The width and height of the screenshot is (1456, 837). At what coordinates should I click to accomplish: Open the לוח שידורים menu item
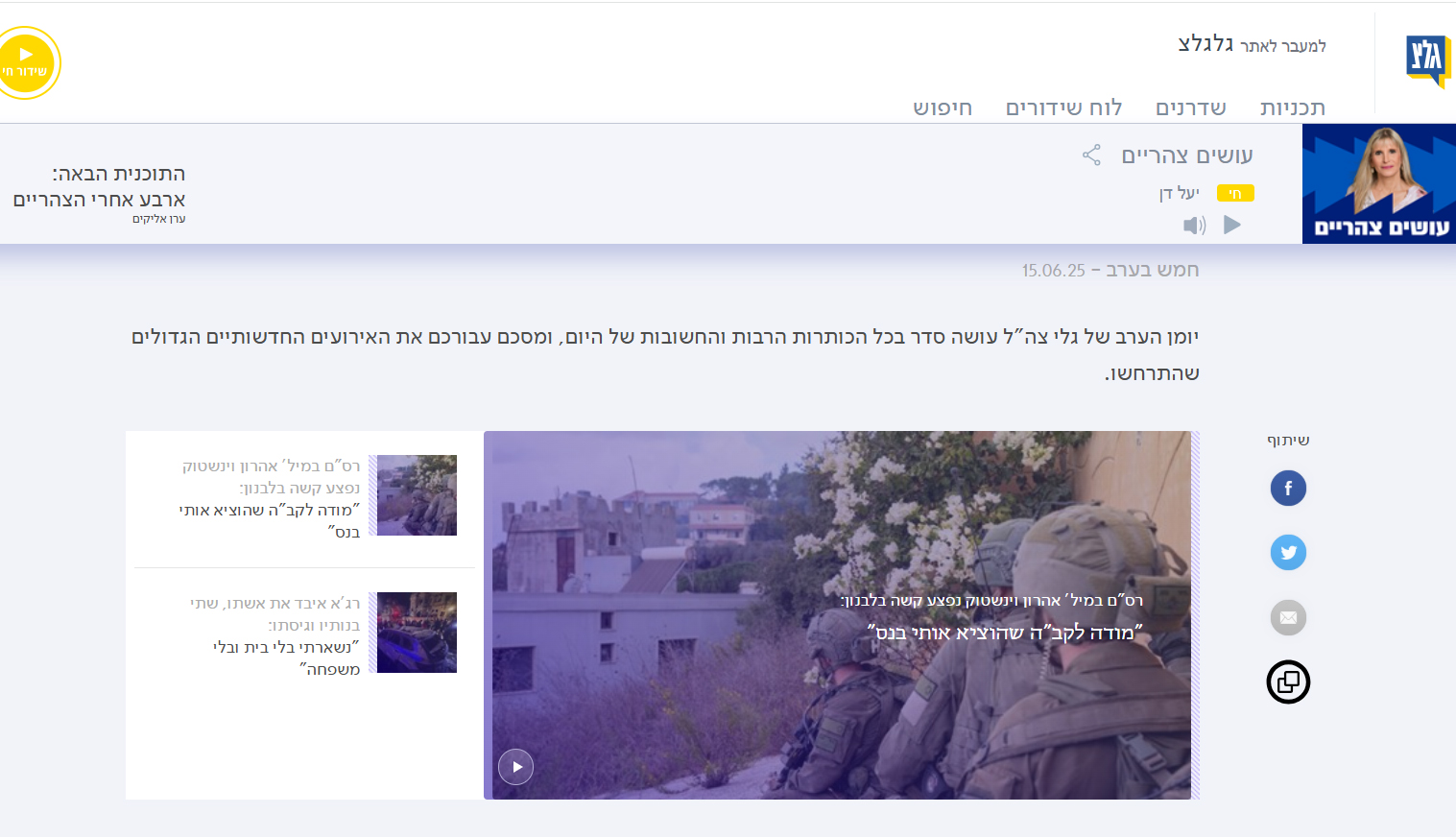pos(1063,108)
